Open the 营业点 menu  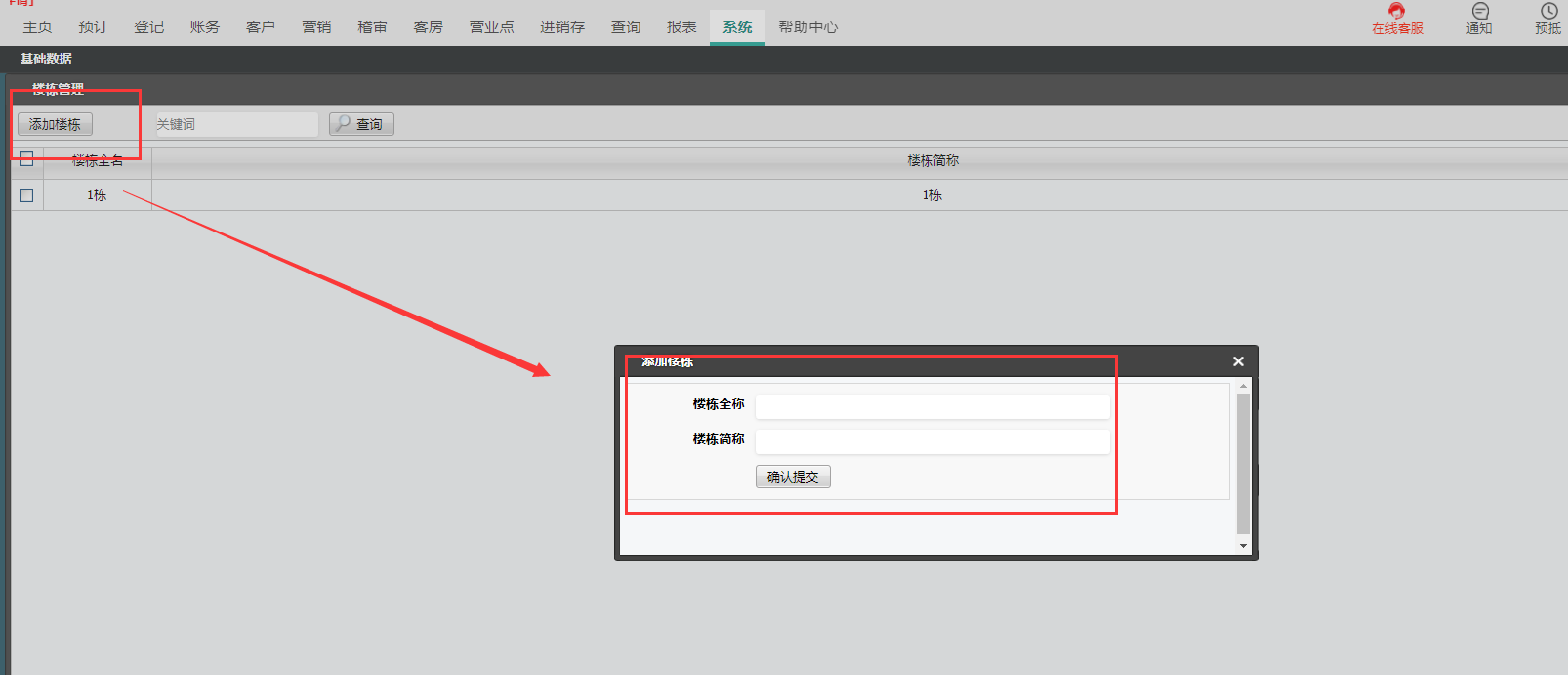click(491, 27)
